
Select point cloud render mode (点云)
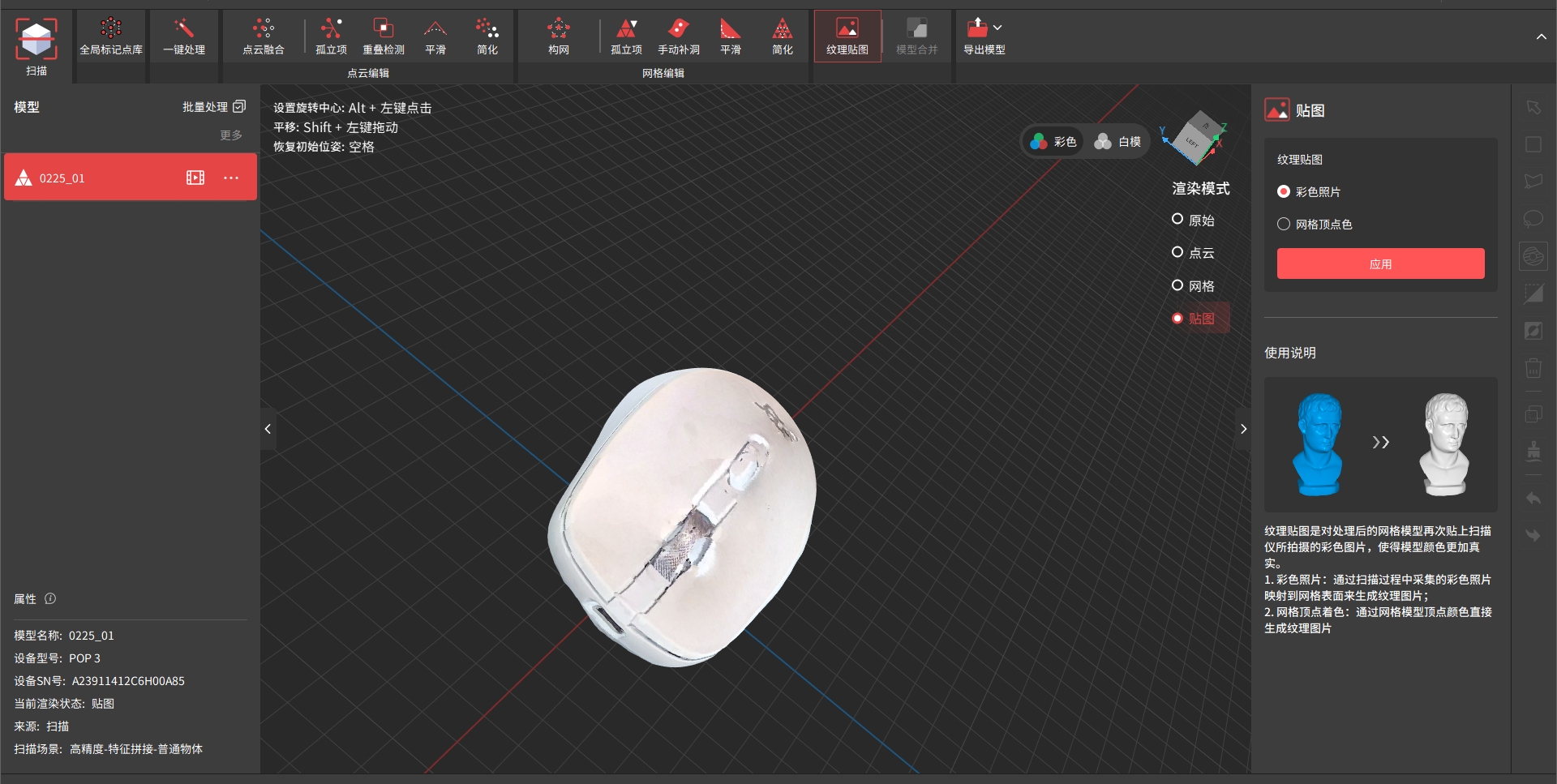pos(1193,253)
